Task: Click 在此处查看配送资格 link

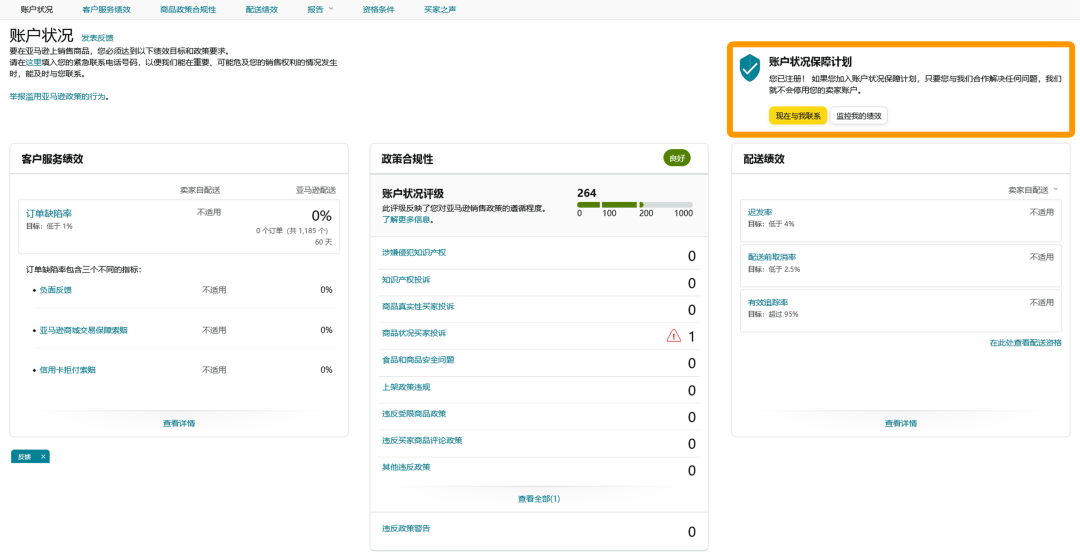Action: point(1025,343)
